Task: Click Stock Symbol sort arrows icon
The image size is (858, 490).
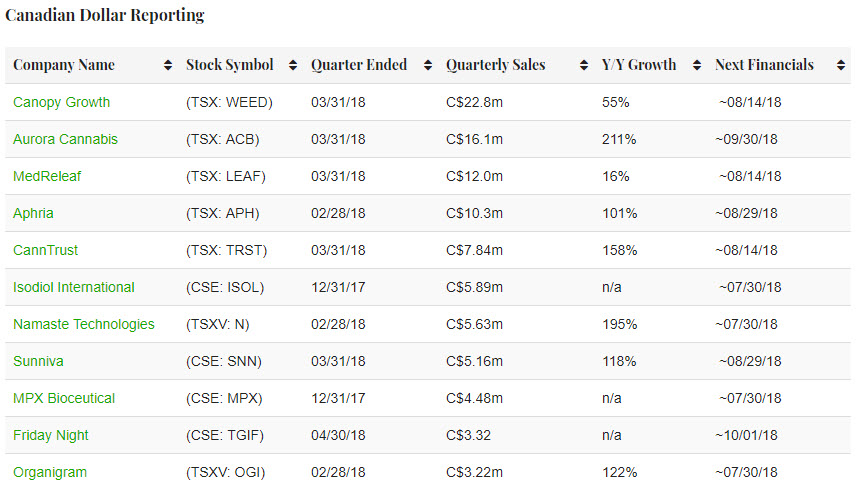Action: tap(293, 65)
